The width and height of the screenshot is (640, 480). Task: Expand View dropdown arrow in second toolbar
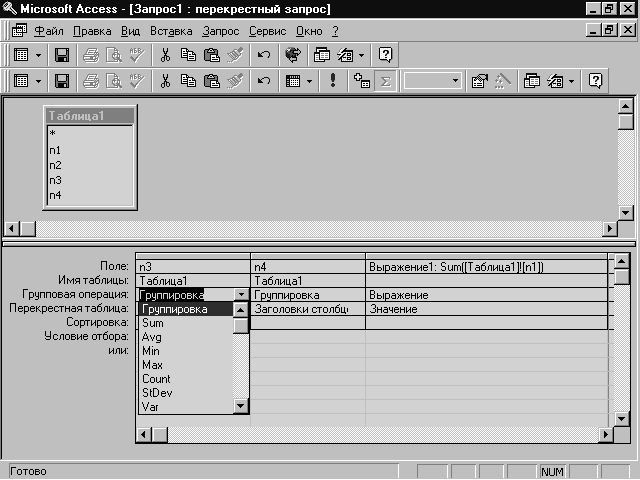coord(38,81)
